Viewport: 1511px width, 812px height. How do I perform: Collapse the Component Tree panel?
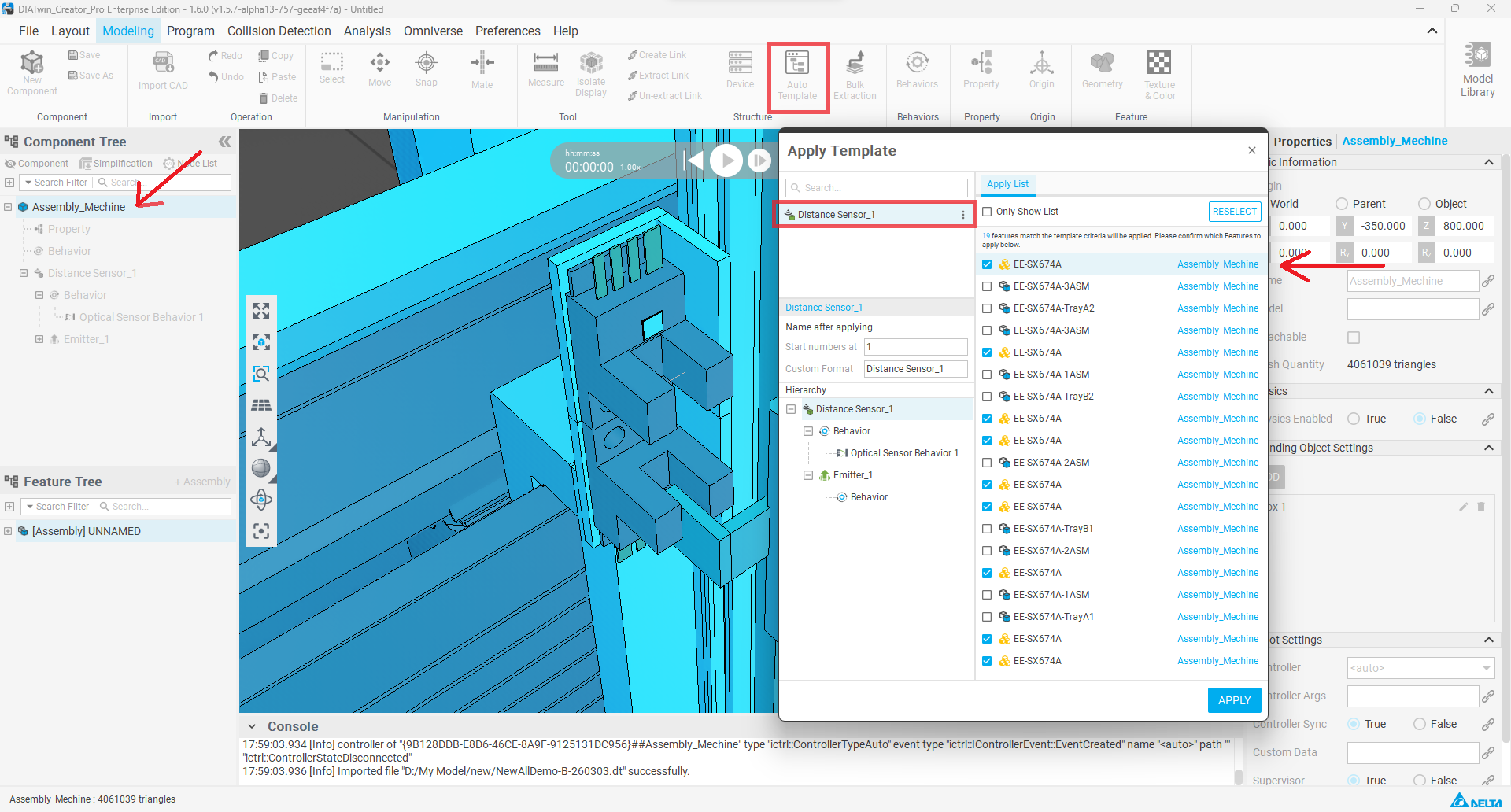coord(225,142)
